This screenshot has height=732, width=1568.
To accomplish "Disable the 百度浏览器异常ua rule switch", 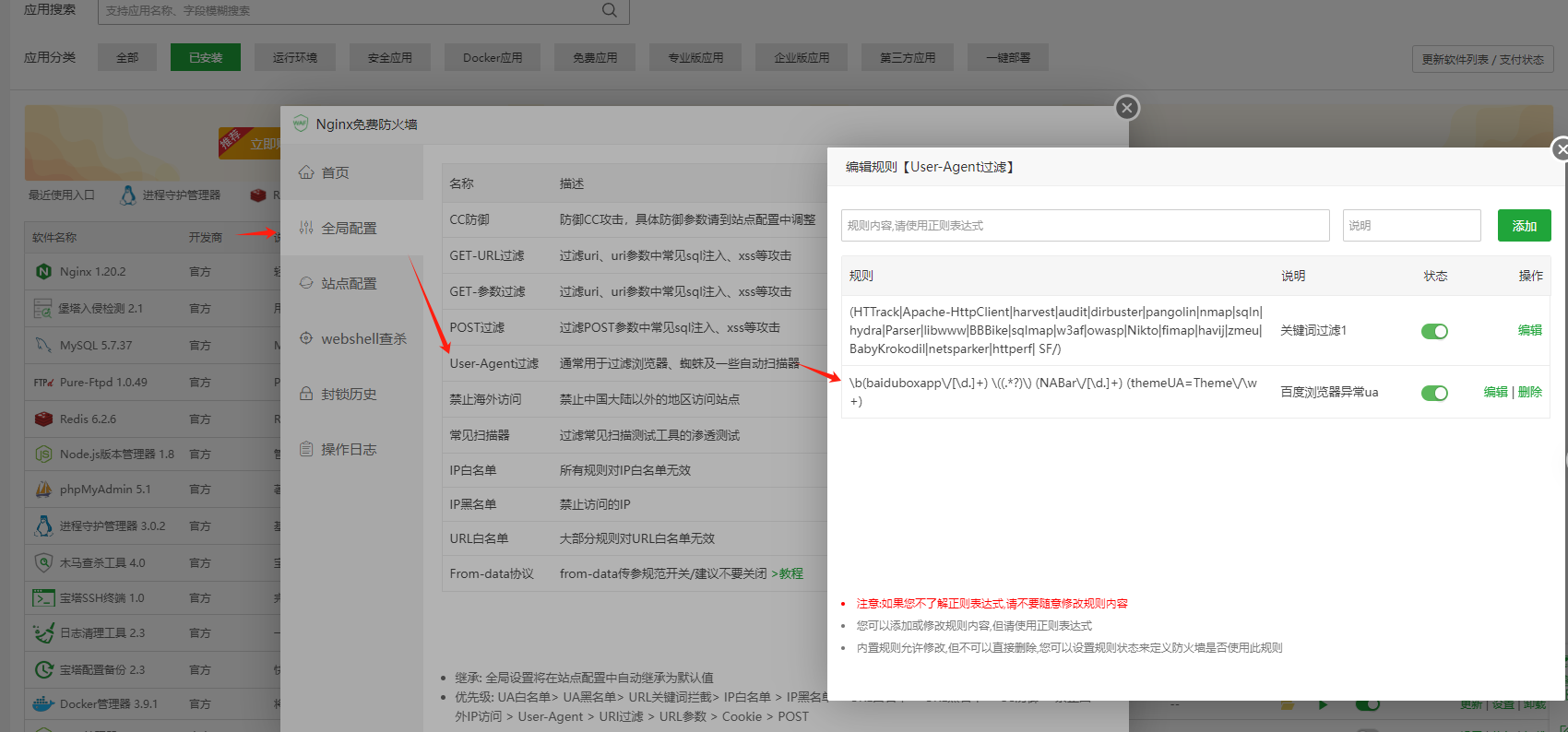I will (x=1434, y=393).
